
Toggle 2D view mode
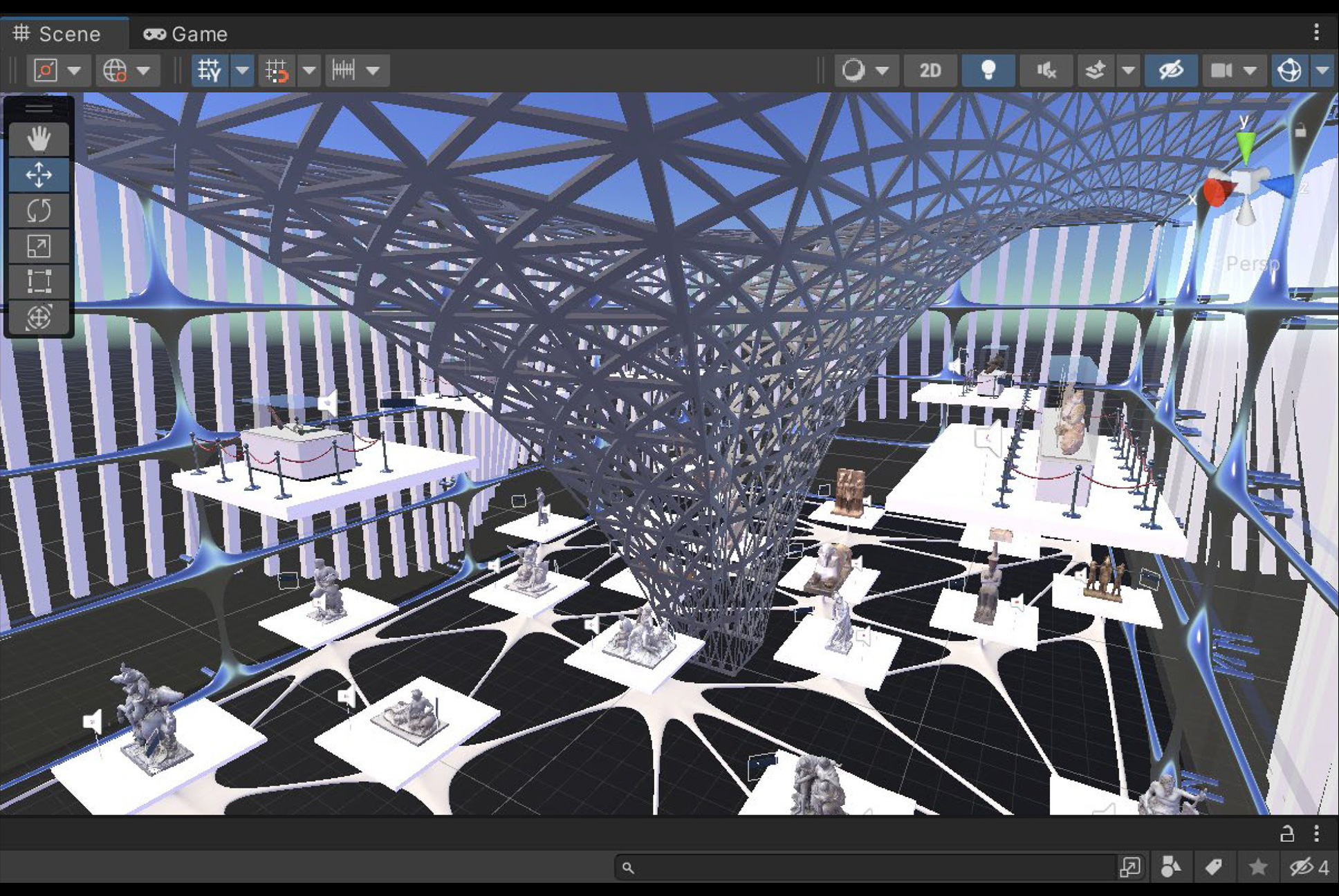[930, 71]
